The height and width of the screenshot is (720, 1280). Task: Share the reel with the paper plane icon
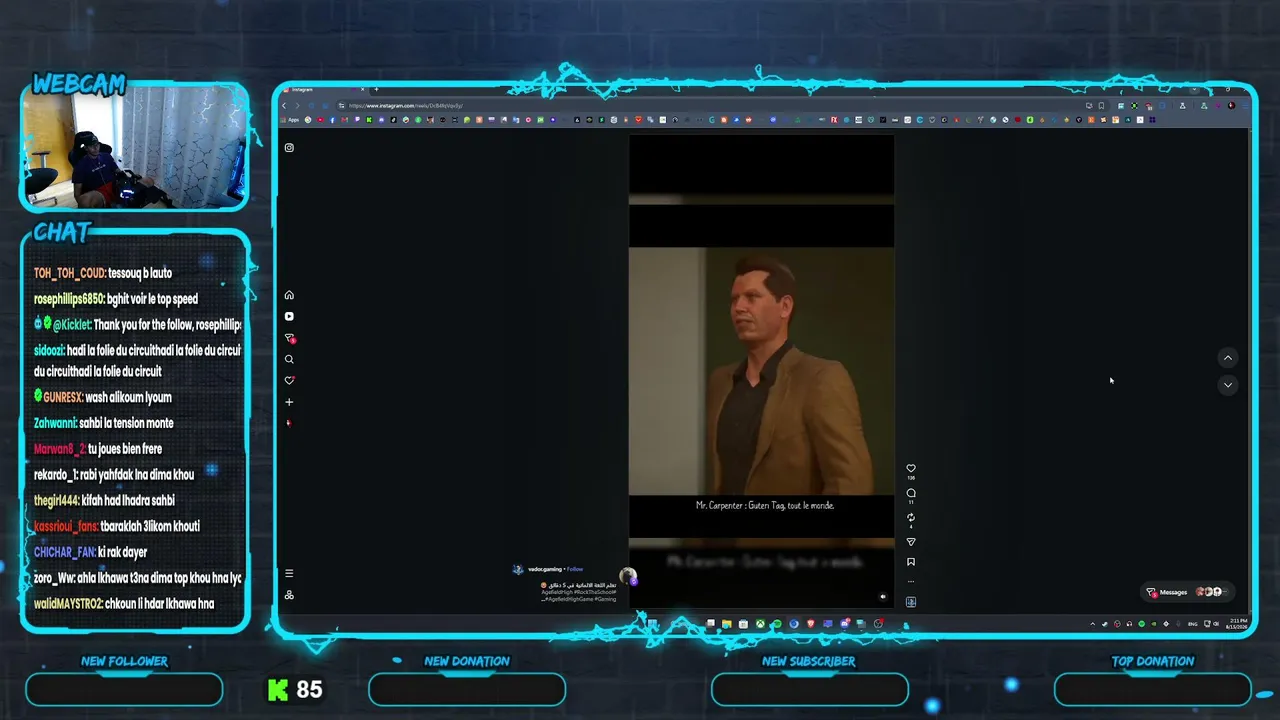click(911, 542)
